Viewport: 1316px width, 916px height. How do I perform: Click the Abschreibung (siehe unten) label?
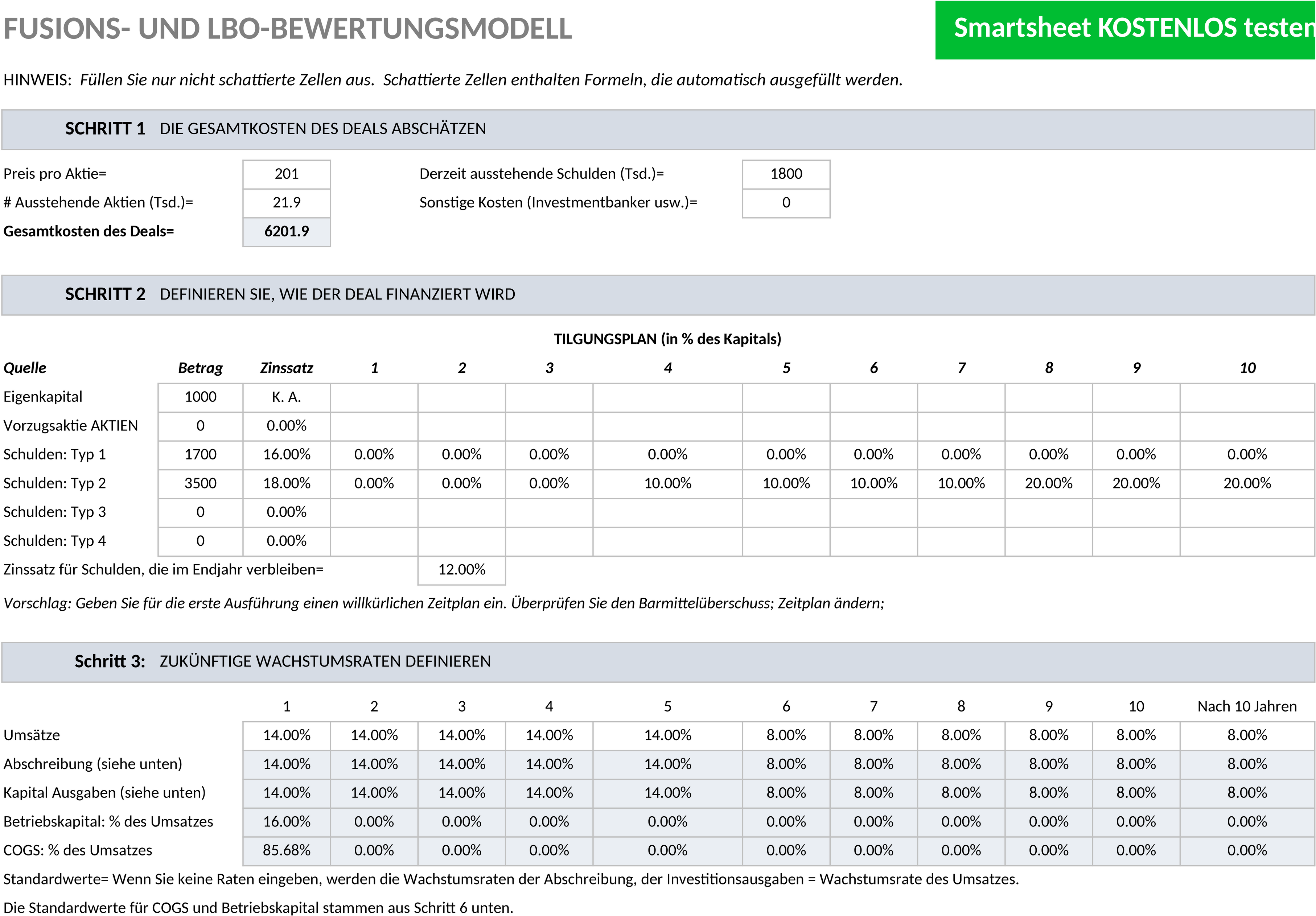coord(93,765)
